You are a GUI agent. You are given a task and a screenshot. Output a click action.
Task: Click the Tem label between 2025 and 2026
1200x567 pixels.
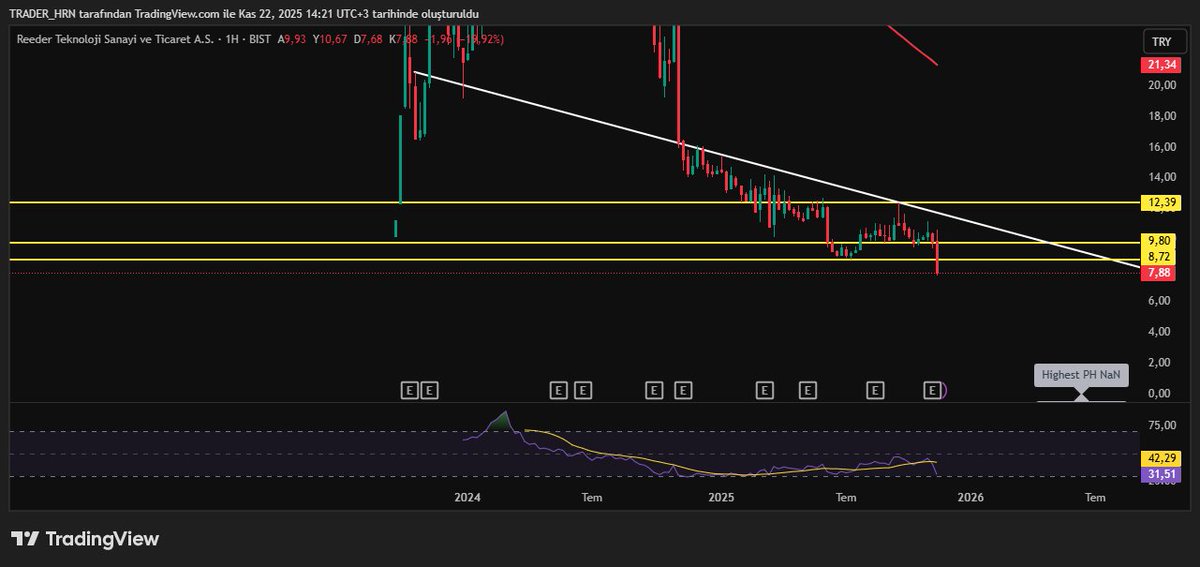(x=846, y=497)
